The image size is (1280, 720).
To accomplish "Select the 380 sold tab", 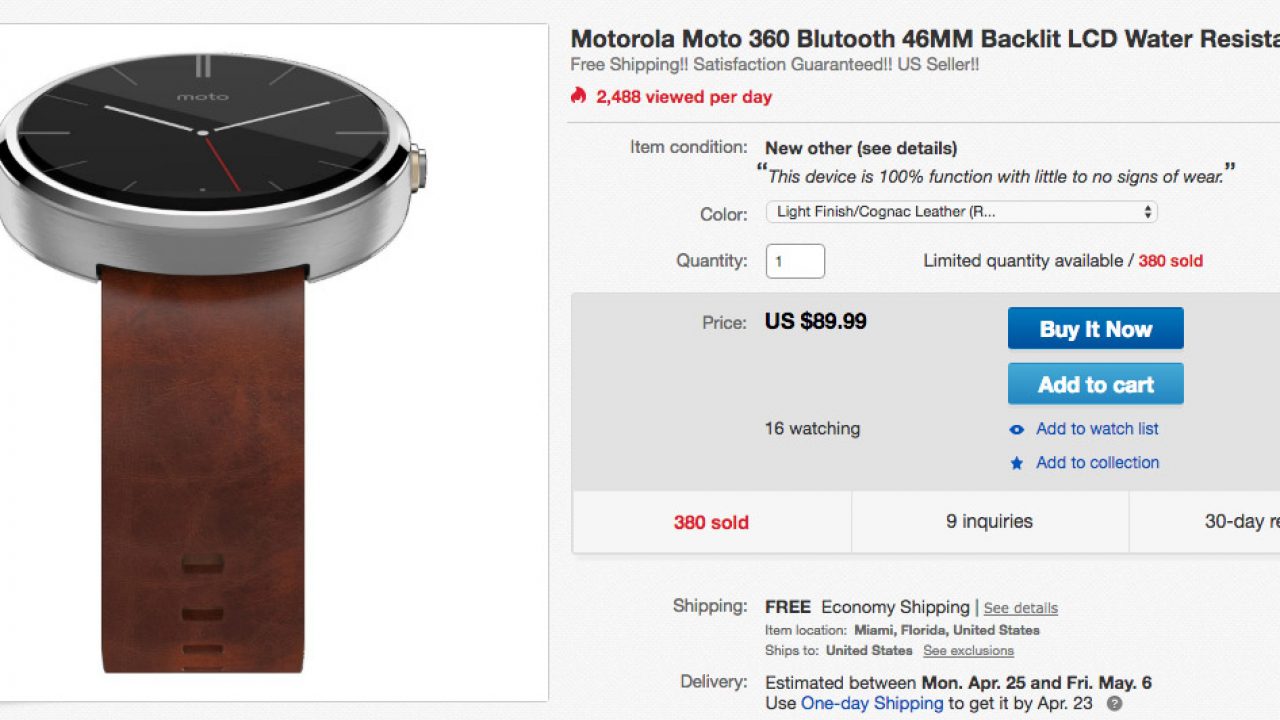I will [x=711, y=522].
